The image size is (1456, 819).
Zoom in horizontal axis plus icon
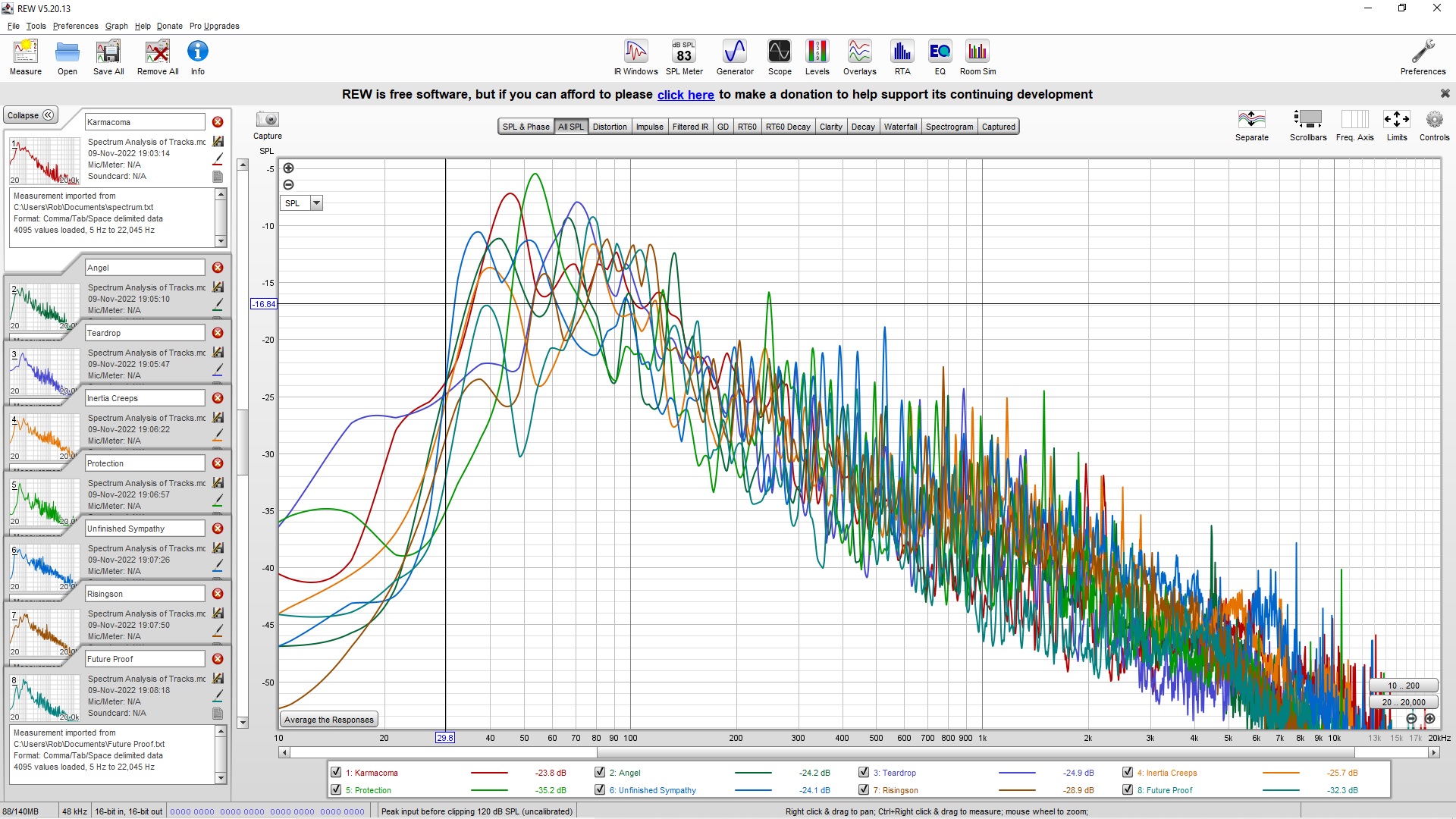[x=1429, y=719]
